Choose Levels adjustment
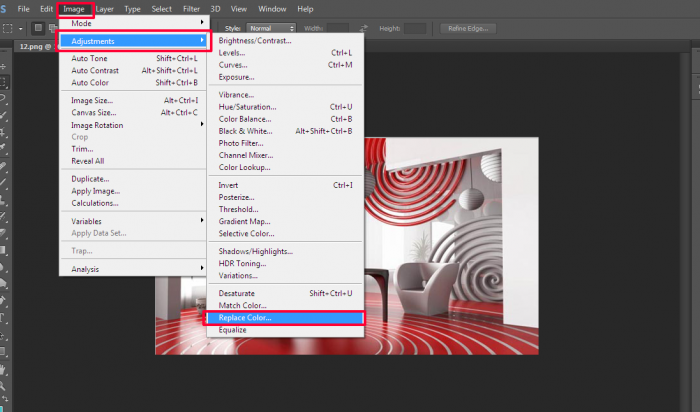The width and height of the screenshot is (700, 412). [x=285, y=53]
